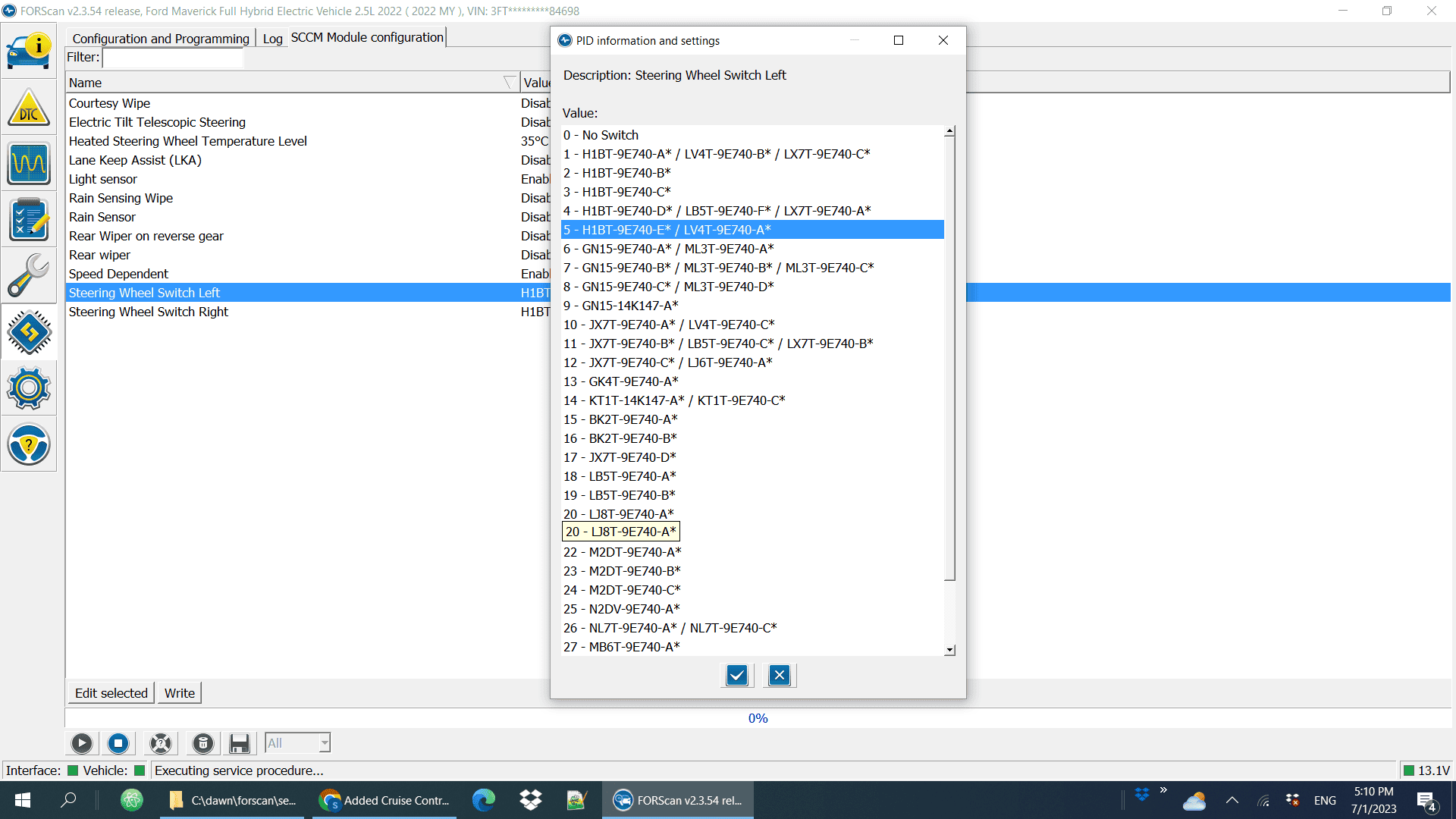Select the Electric Tilt Telescopic Steering row
The width and height of the screenshot is (1456, 819).
point(308,122)
